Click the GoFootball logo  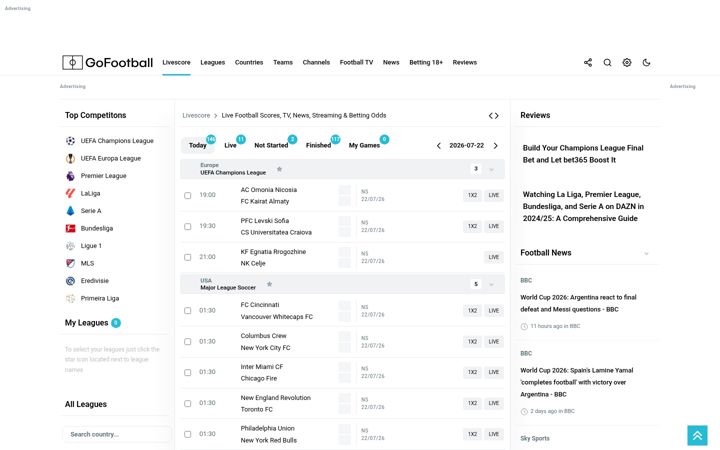click(107, 62)
